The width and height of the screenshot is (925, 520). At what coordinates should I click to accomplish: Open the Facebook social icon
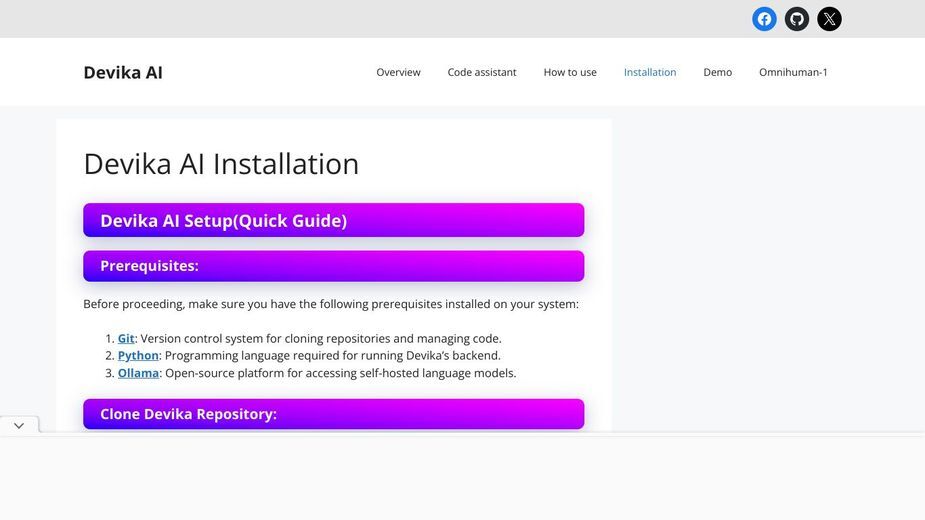(764, 19)
